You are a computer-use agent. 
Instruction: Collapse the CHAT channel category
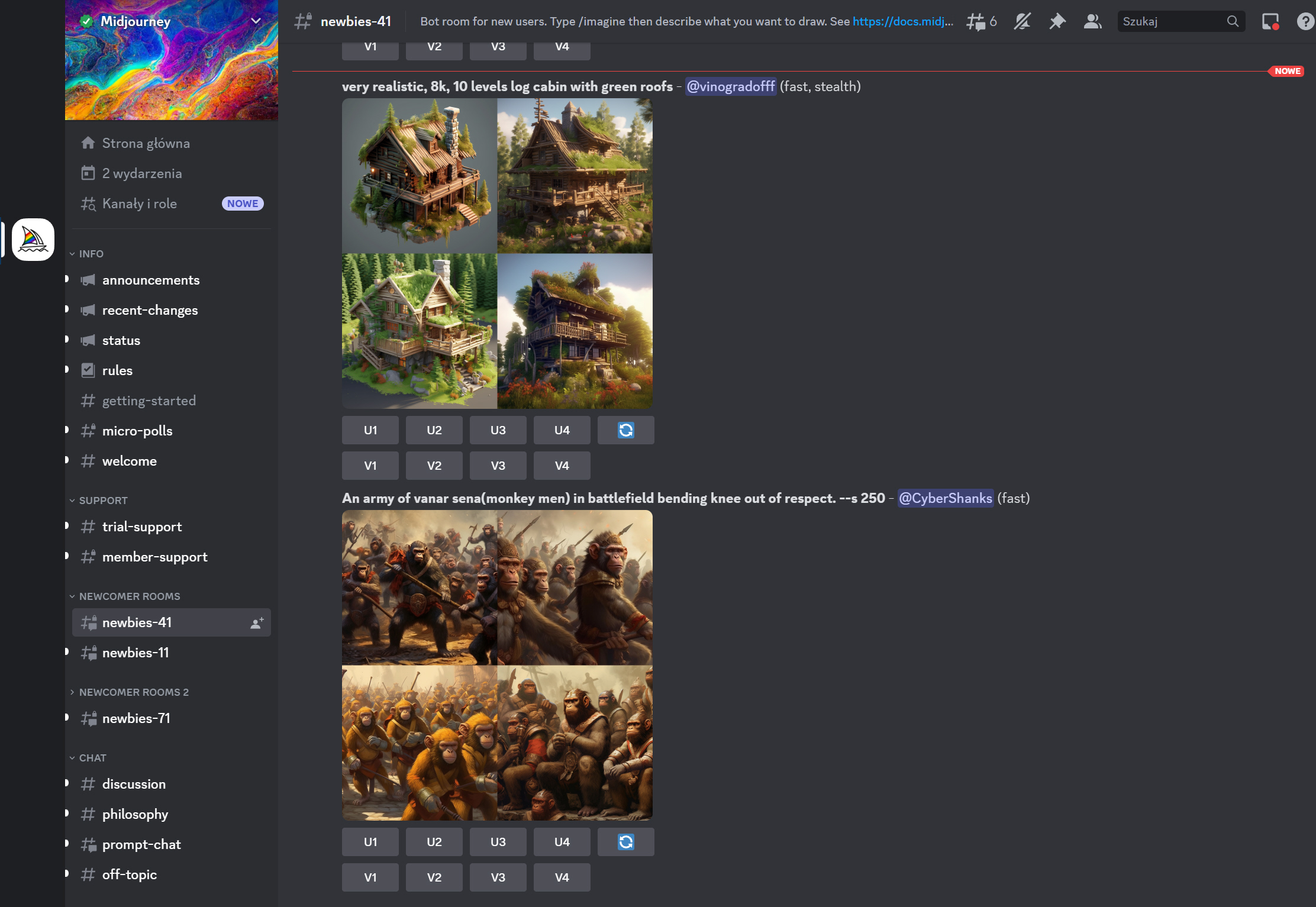pos(92,758)
